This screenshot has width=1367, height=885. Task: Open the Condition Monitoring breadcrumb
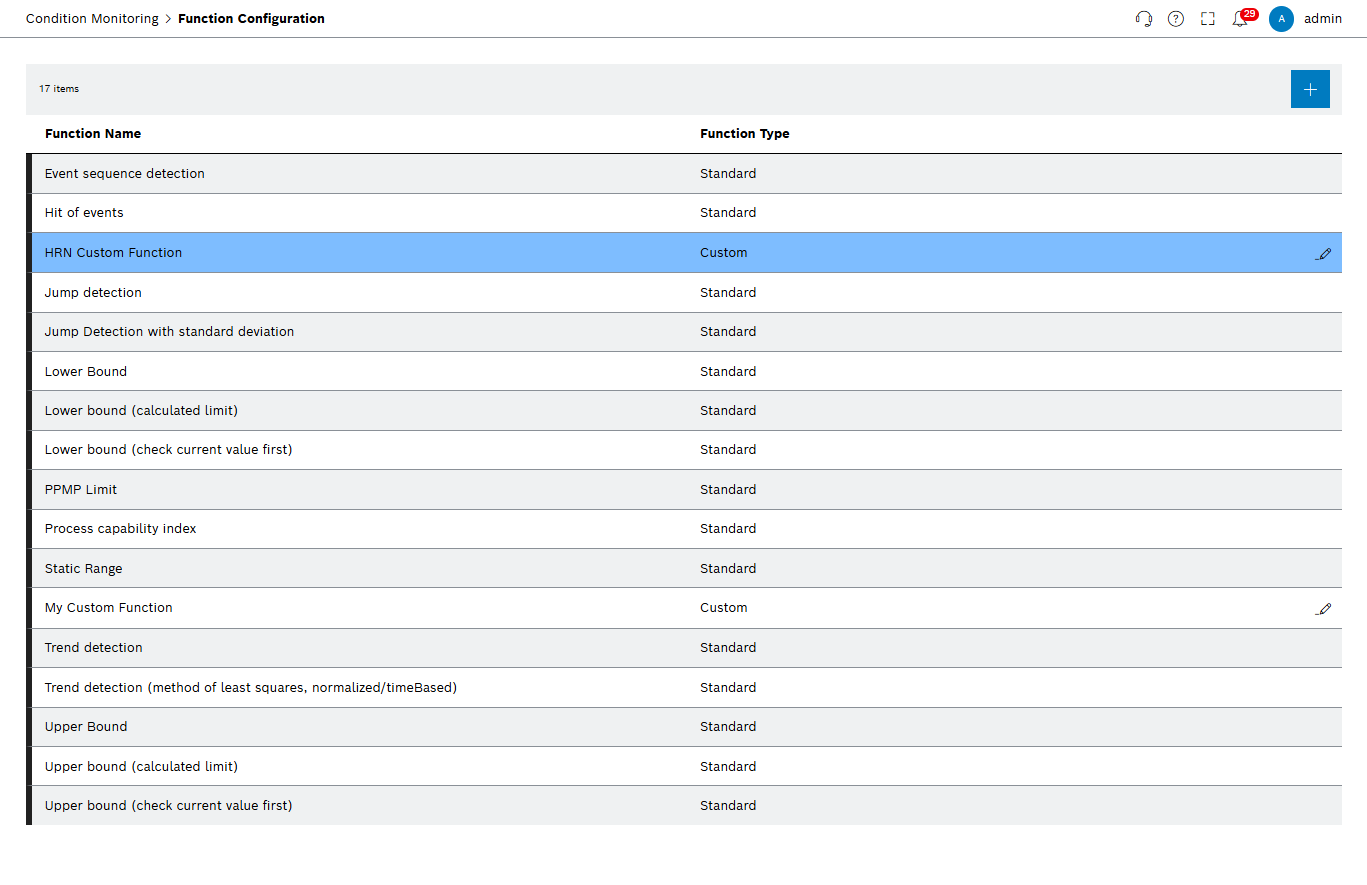[x=92, y=18]
